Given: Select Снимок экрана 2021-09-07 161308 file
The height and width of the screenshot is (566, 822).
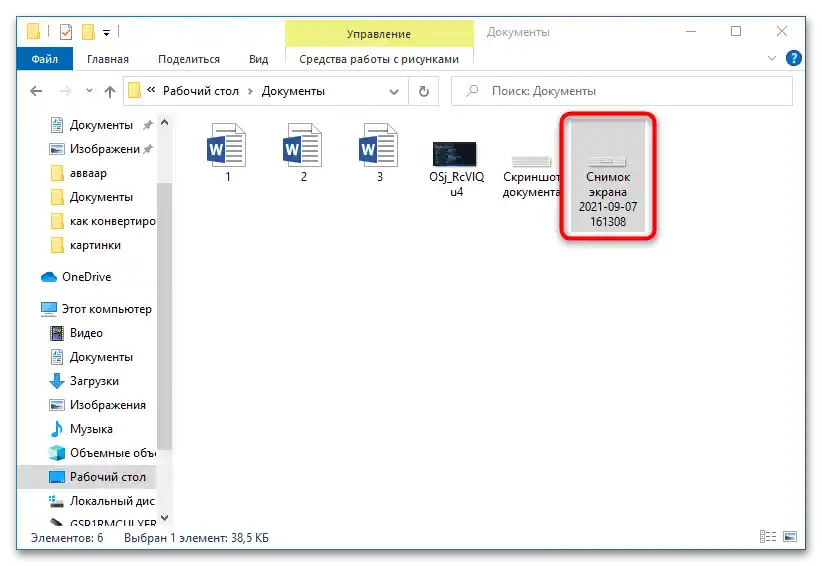Looking at the screenshot, I should 608,176.
